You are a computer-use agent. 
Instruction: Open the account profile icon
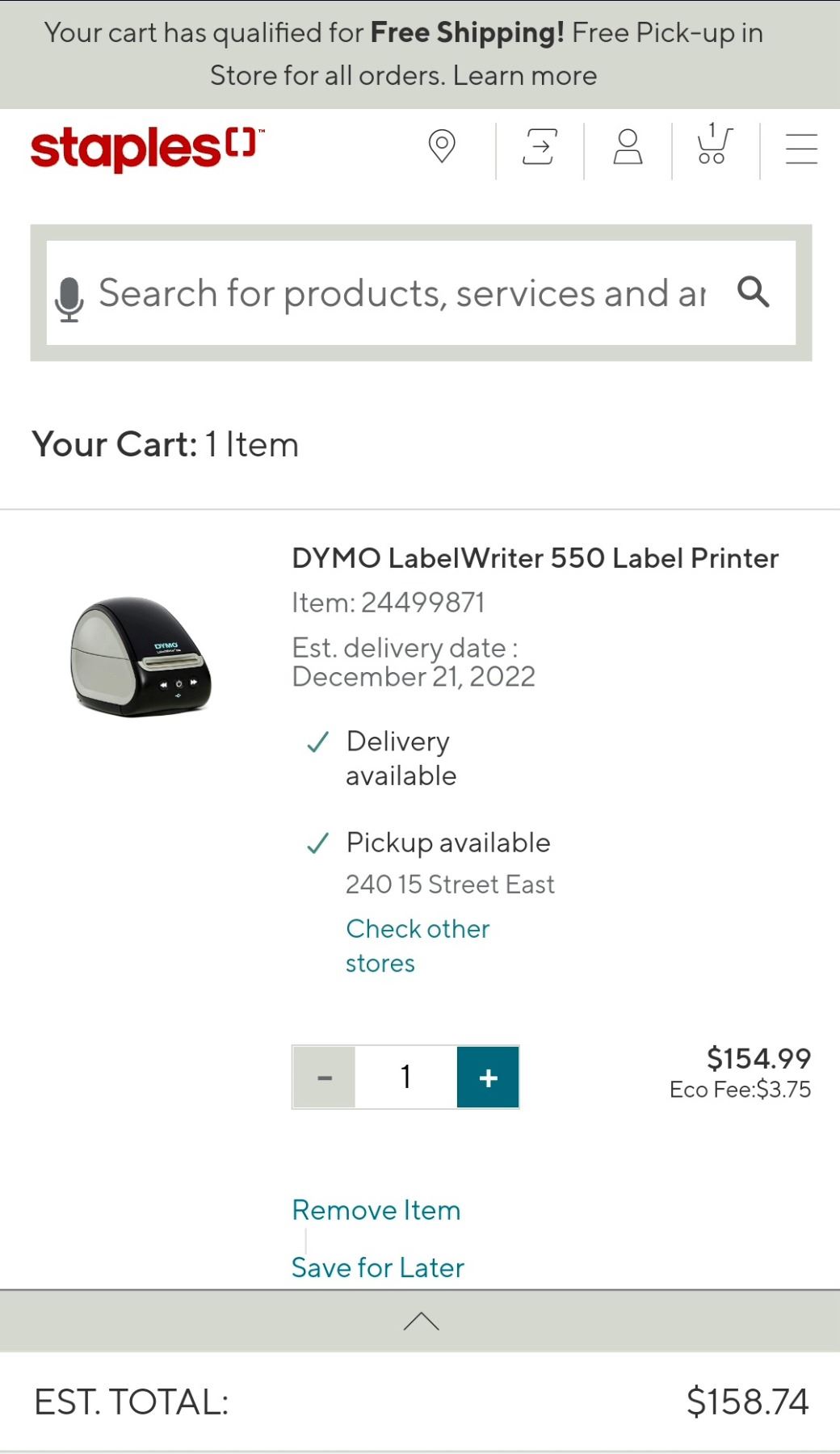[x=628, y=147]
